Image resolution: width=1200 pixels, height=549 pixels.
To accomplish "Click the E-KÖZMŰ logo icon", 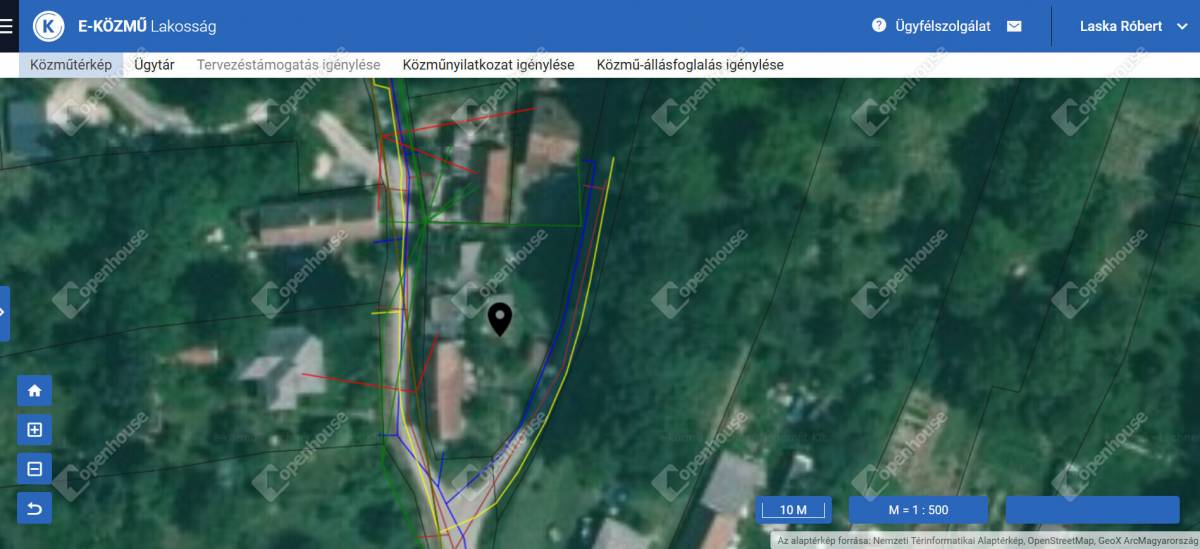I will 48,26.
